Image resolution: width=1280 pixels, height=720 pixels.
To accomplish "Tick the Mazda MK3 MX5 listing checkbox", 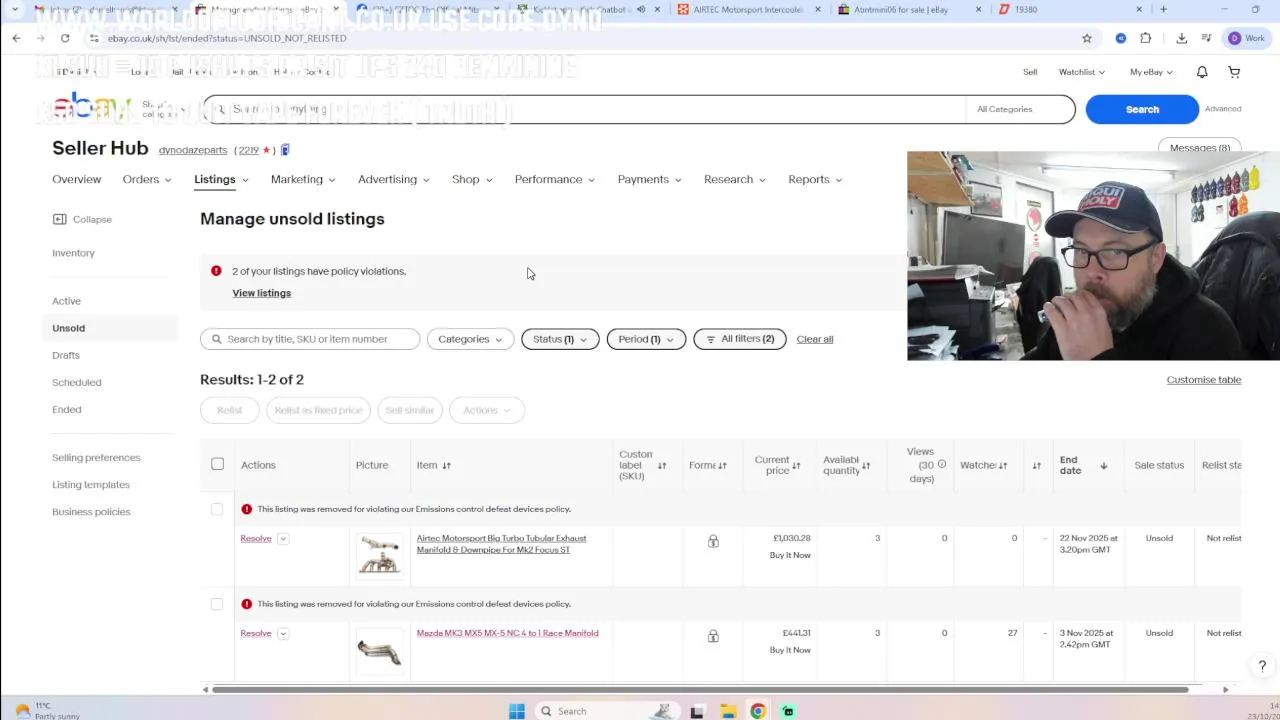I will 217,604.
